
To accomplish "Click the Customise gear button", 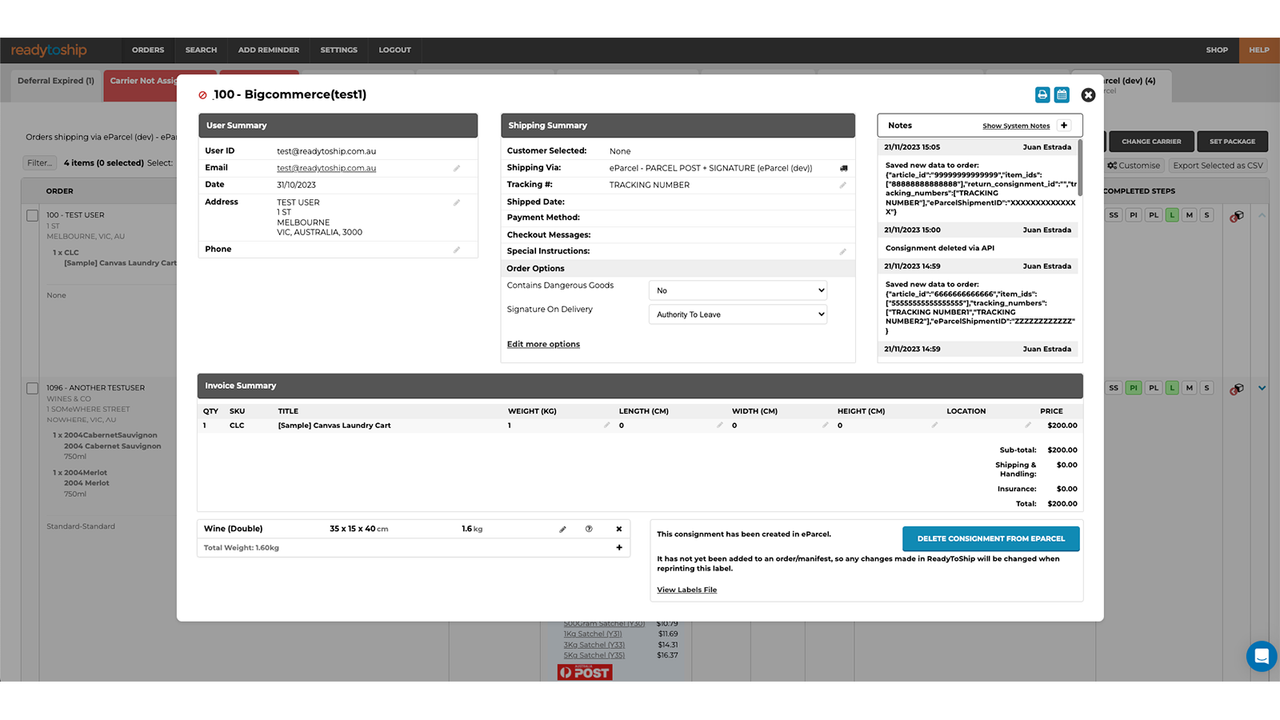I will click(1134, 165).
